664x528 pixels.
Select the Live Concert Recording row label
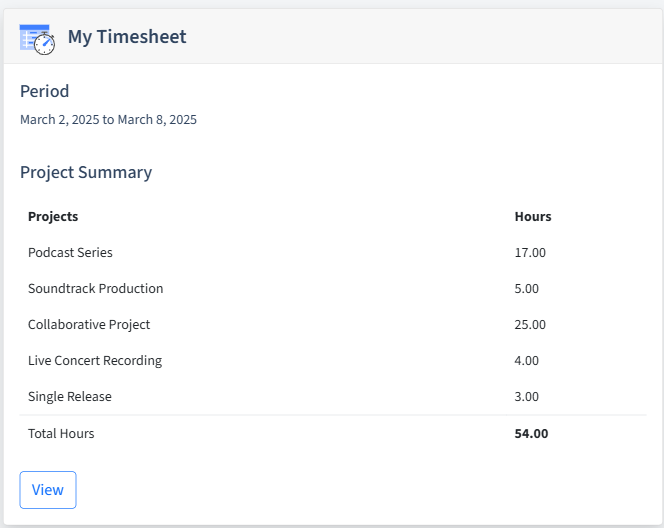point(95,360)
